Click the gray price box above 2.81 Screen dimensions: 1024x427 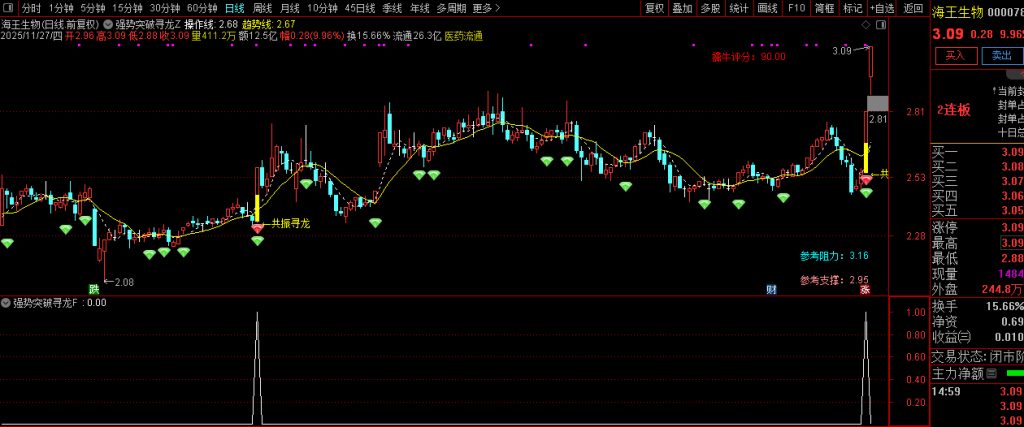point(878,103)
